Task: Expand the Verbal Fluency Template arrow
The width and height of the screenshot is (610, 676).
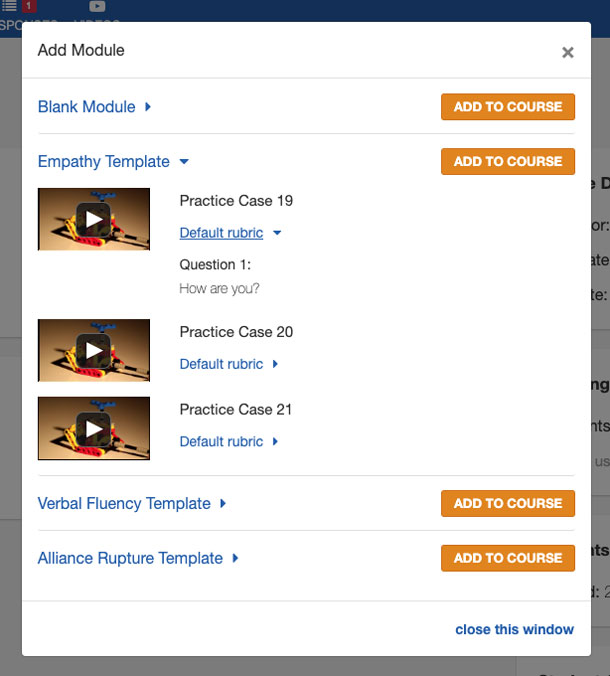Action: (x=223, y=503)
